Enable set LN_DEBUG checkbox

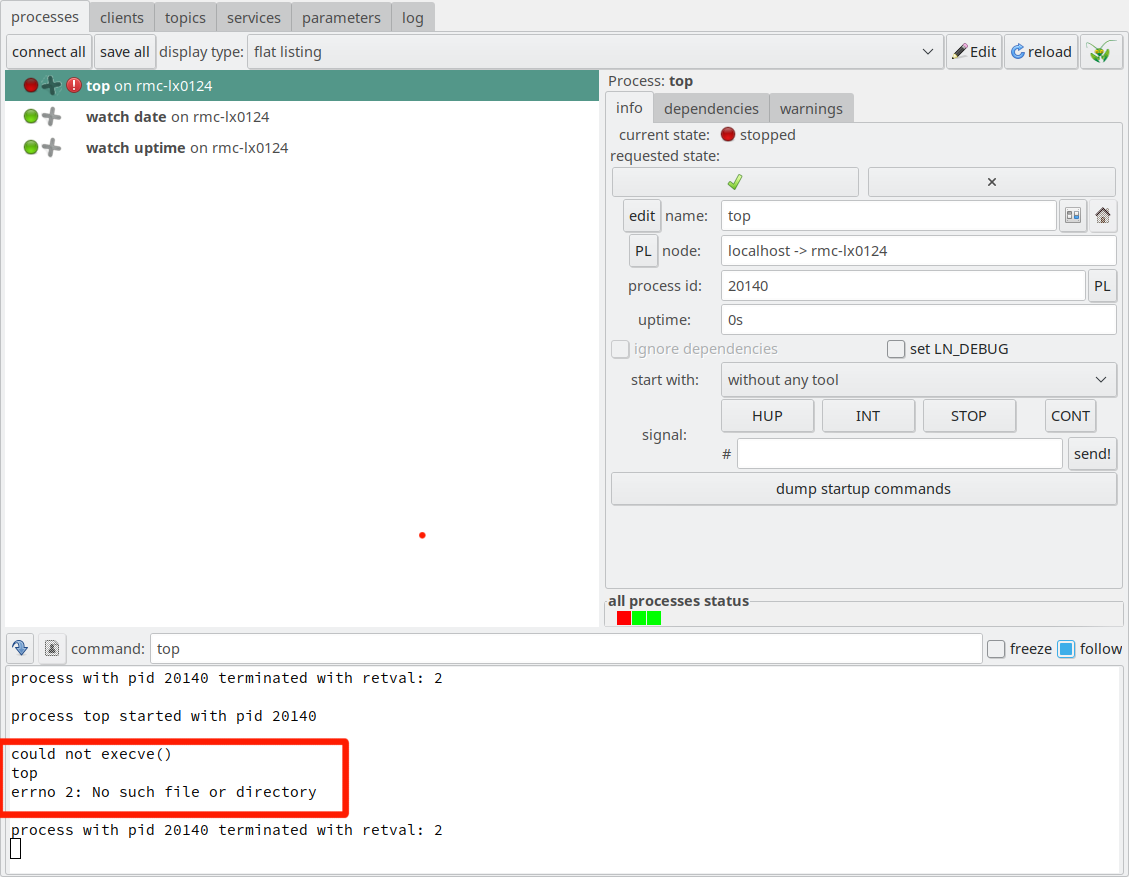pyautogui.click(x=896, y=349)
